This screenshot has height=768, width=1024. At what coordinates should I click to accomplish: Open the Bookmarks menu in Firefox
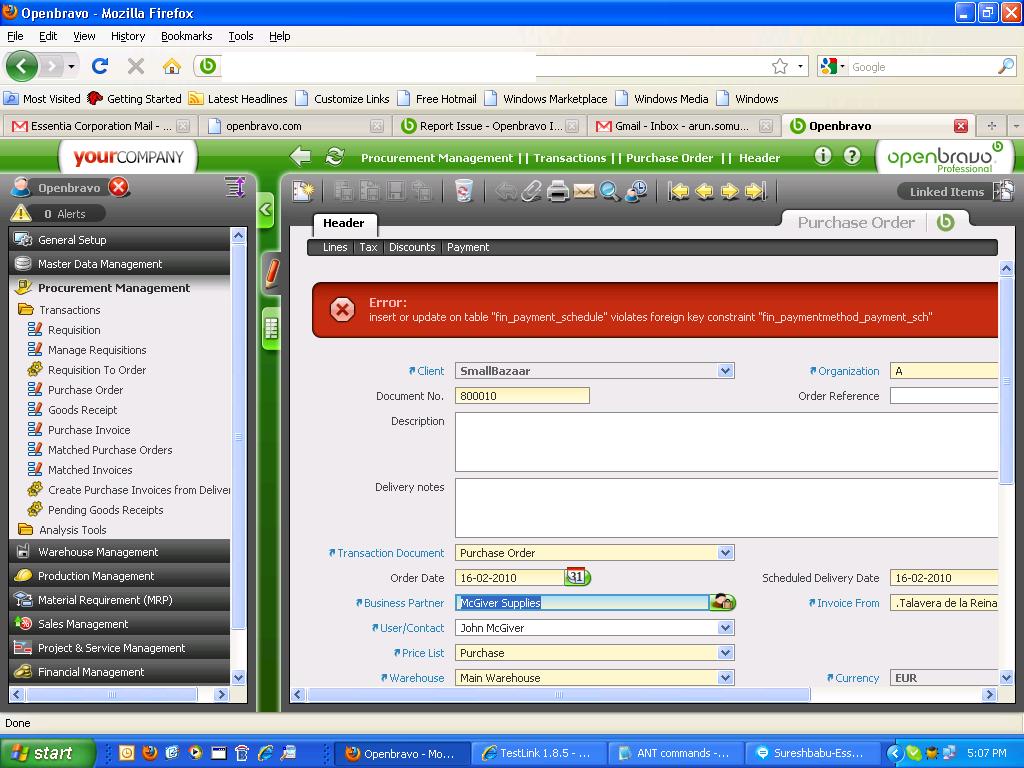click(x=186, y=36)
